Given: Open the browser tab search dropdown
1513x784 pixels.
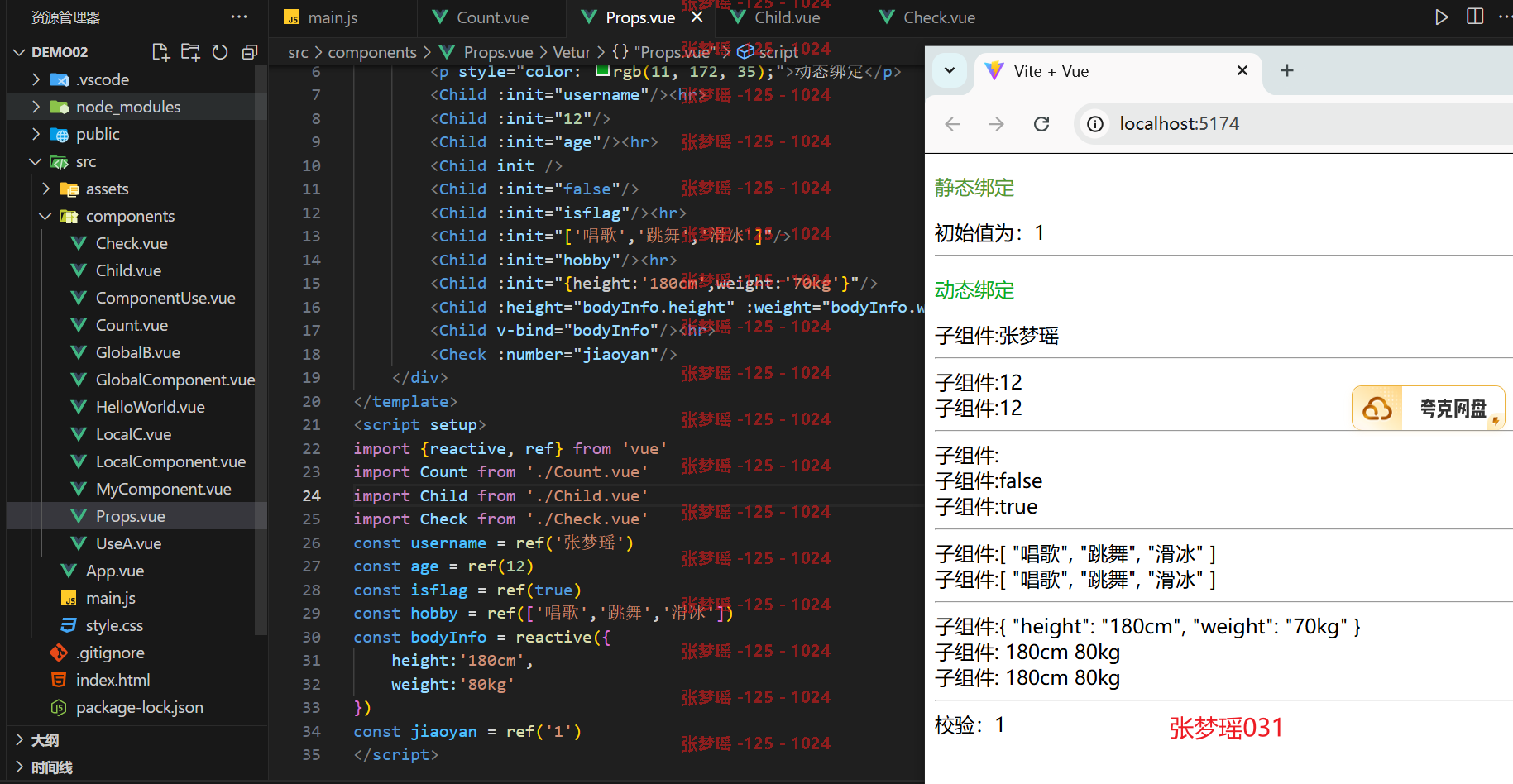Looking at the screenshot, I should 950,71.
